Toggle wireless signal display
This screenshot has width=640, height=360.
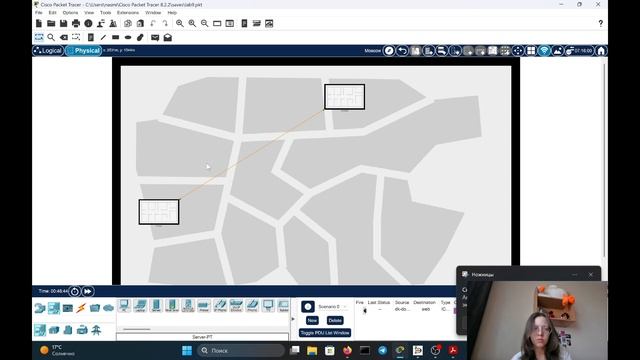(x=544, y=51)
